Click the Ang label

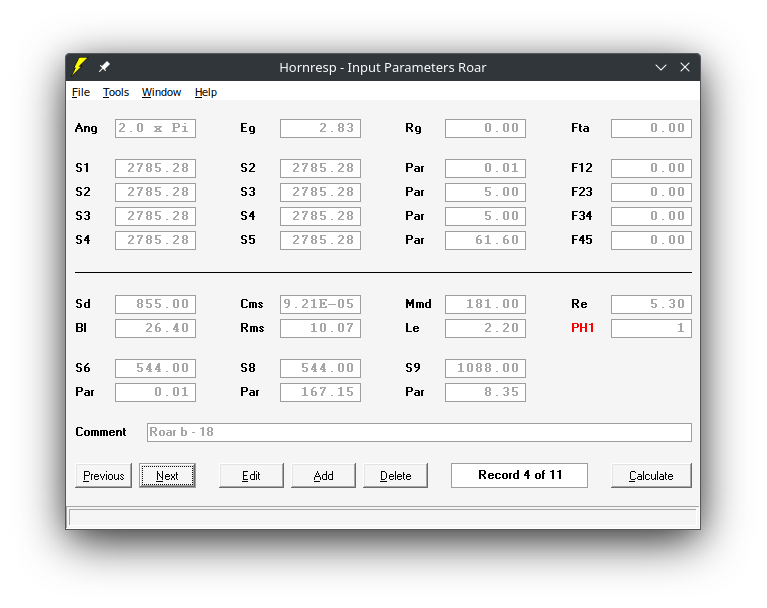coord(86,128)
